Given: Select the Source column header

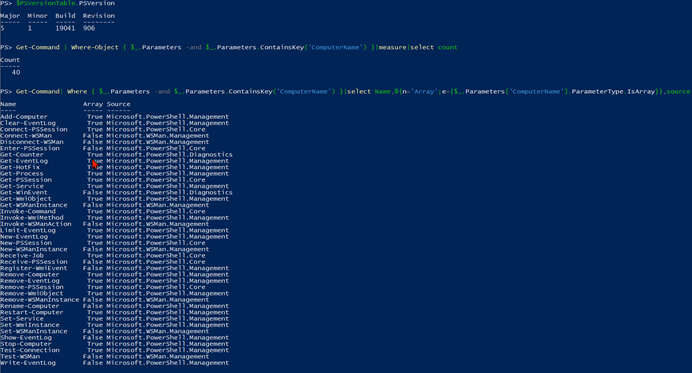Looking at the screenshot, I should click(119, 104).
